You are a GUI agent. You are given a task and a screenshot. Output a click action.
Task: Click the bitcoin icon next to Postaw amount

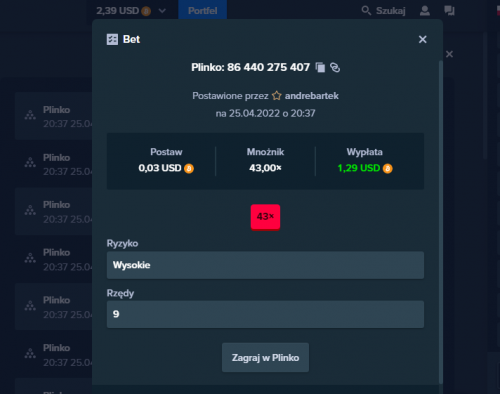189,168
